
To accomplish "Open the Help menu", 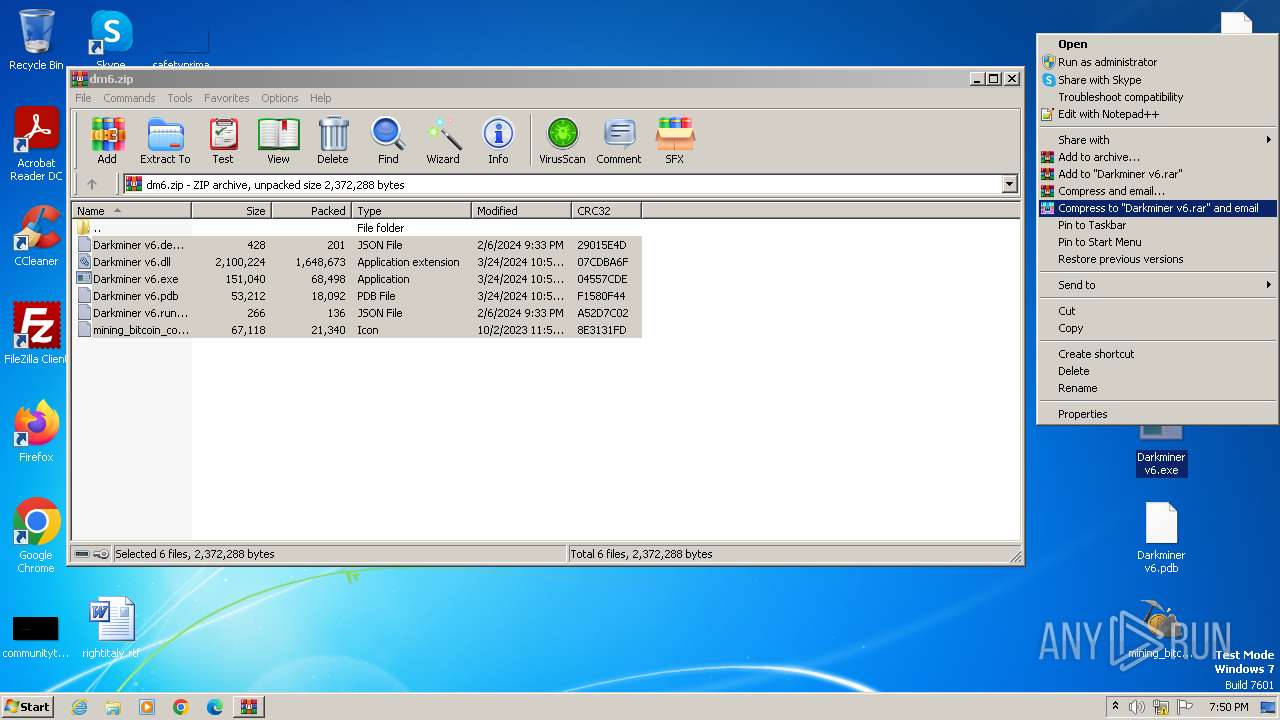I will tap(320, 98).
